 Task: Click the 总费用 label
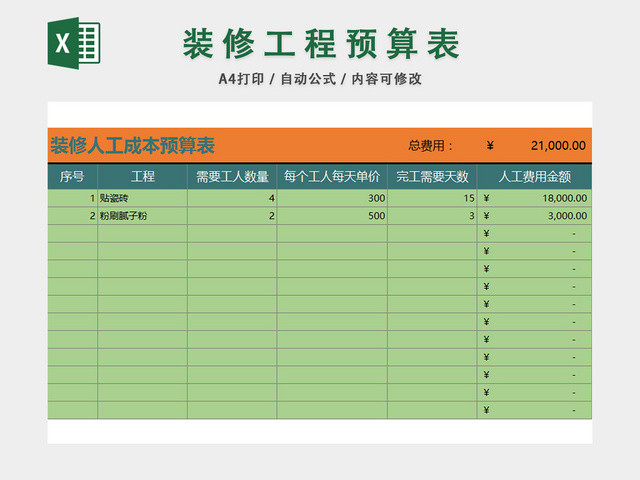point(430,146)
